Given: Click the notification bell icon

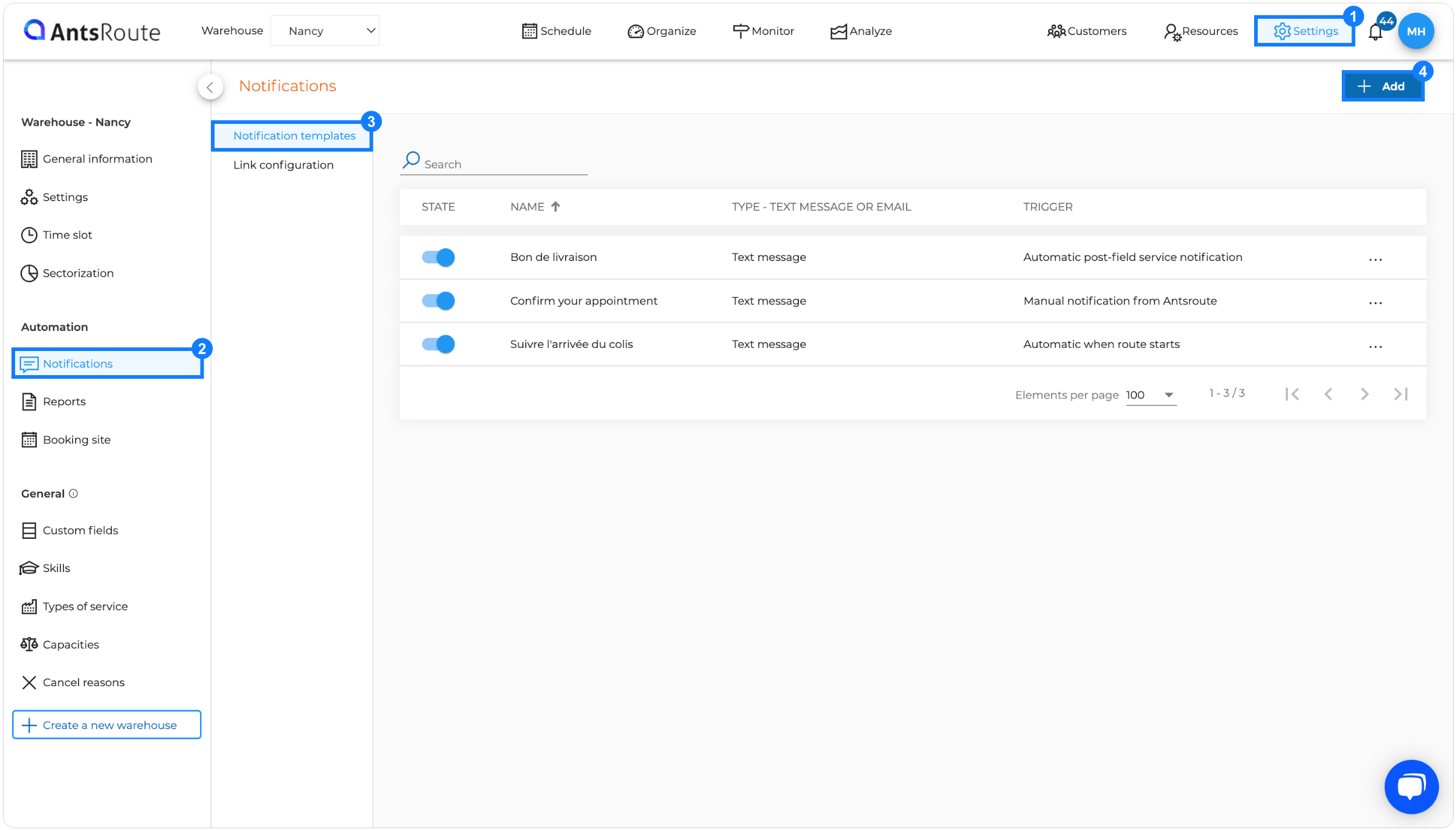Looking at the screenshot, I should coord(1376,32).
